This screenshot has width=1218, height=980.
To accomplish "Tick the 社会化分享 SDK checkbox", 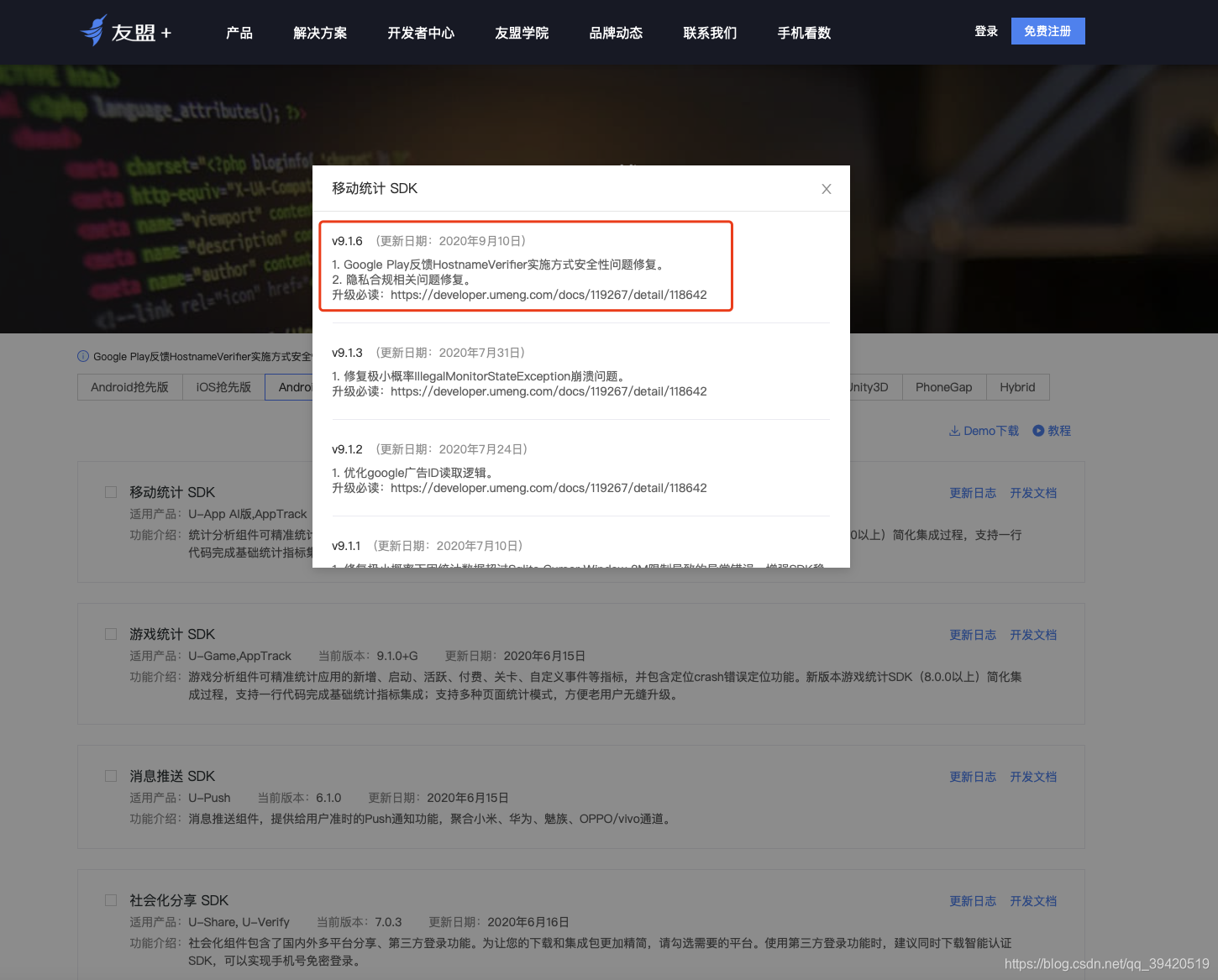I will point(111,900).
